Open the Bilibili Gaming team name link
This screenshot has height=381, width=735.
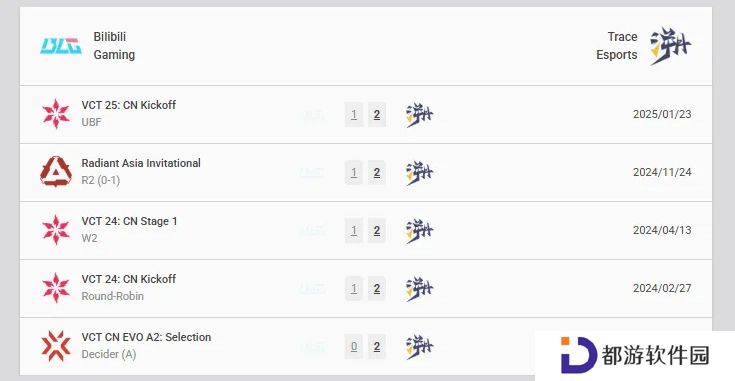pyautogui.click(x=114, y=45)
